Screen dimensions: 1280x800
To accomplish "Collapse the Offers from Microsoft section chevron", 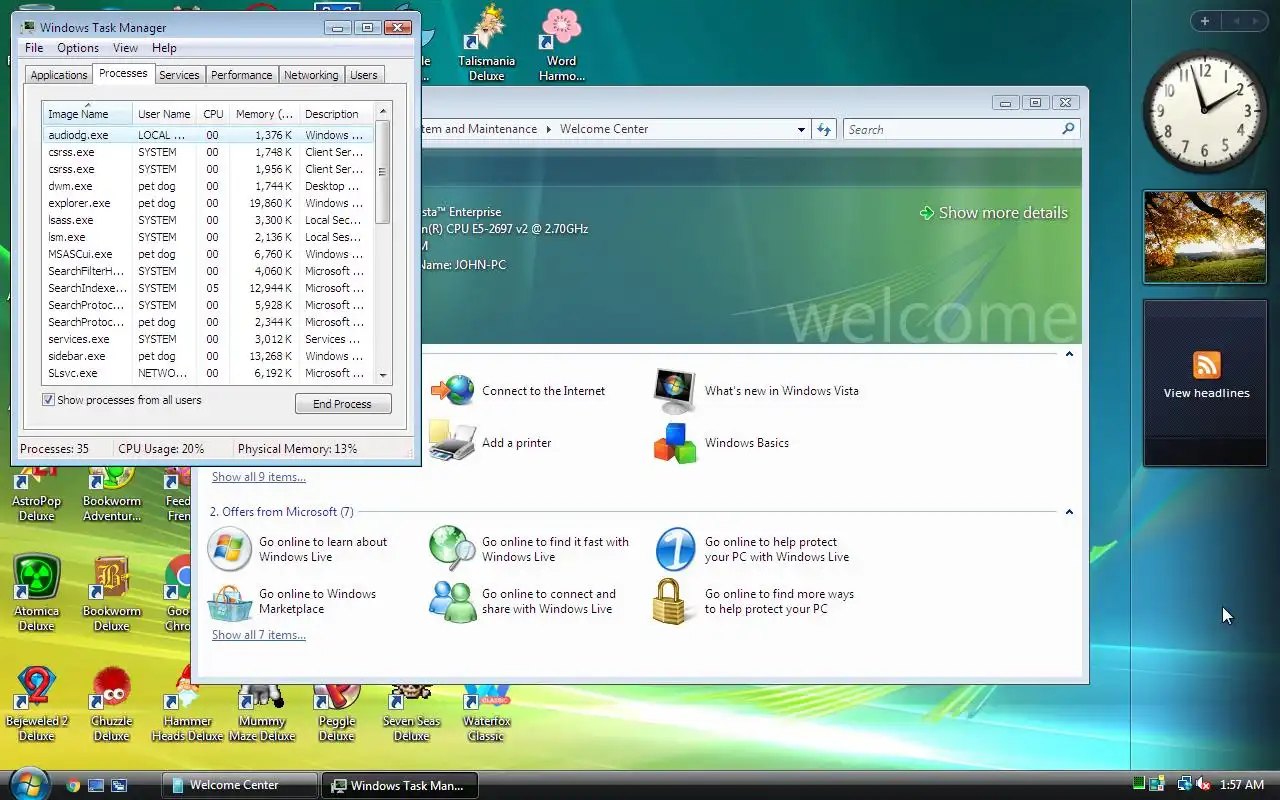I will pyautogui.click(x=1069, y=512).
